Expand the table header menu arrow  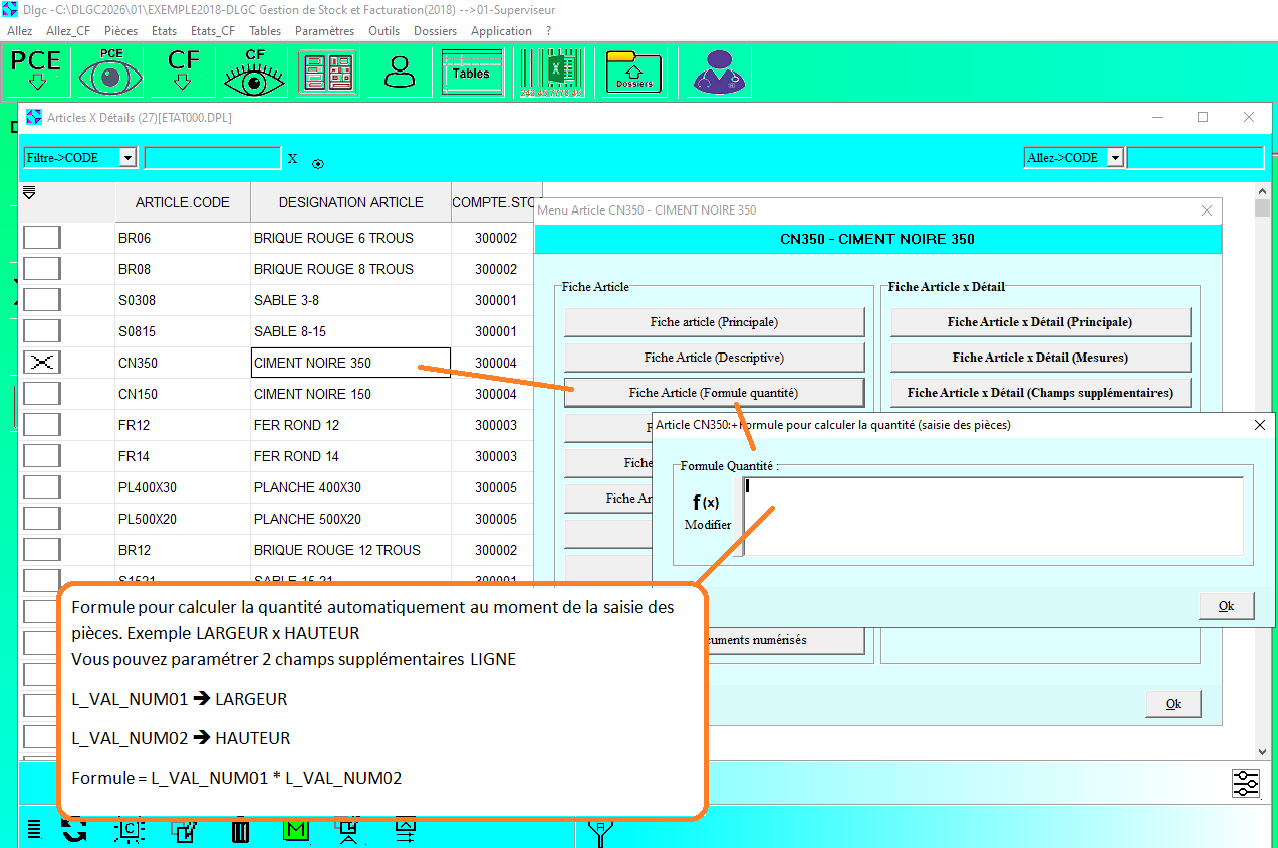pyautogui.click(x=29, y=193)
